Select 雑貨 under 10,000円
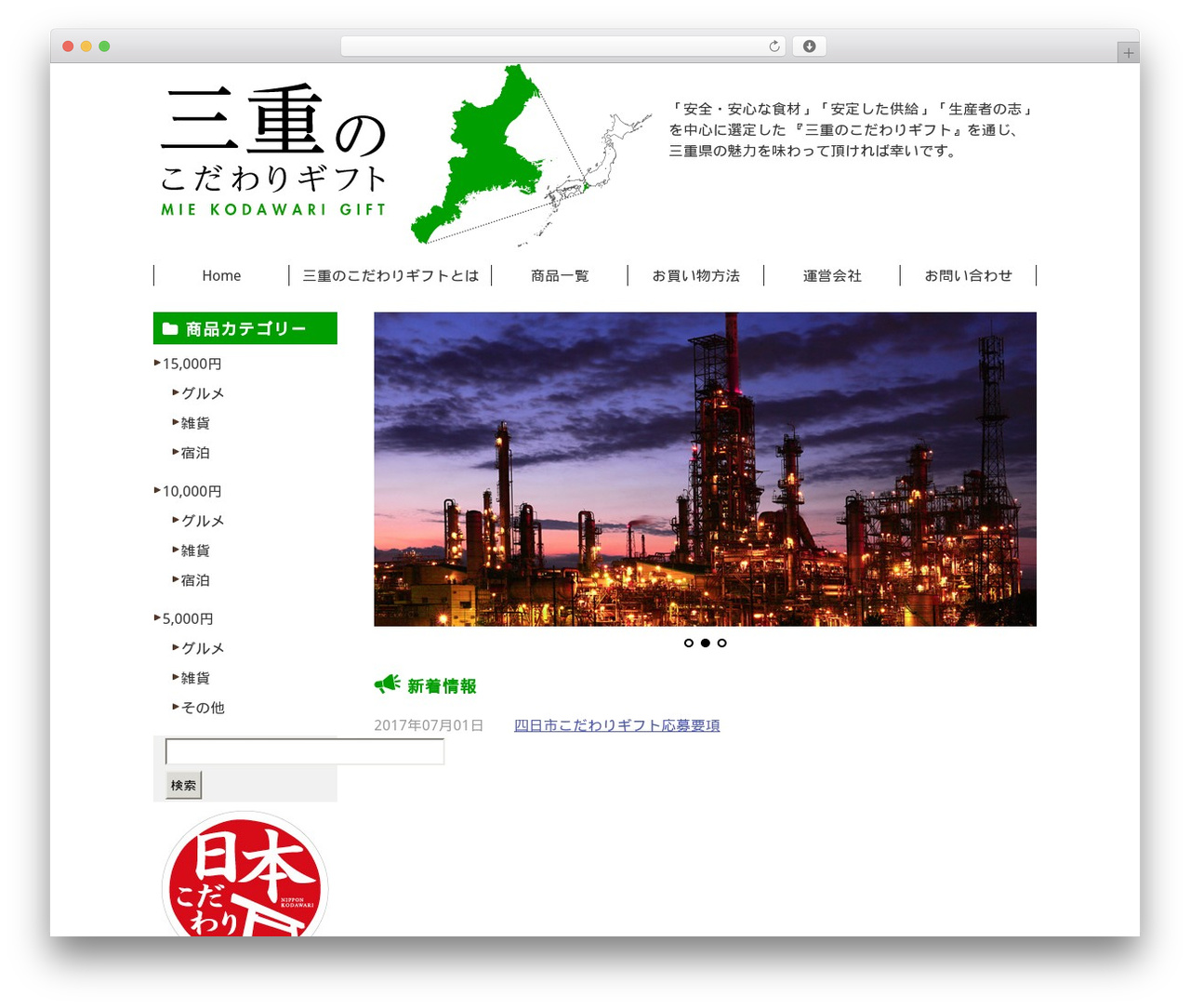Screen dimensions: 1190x1008 tap(195, 550)
